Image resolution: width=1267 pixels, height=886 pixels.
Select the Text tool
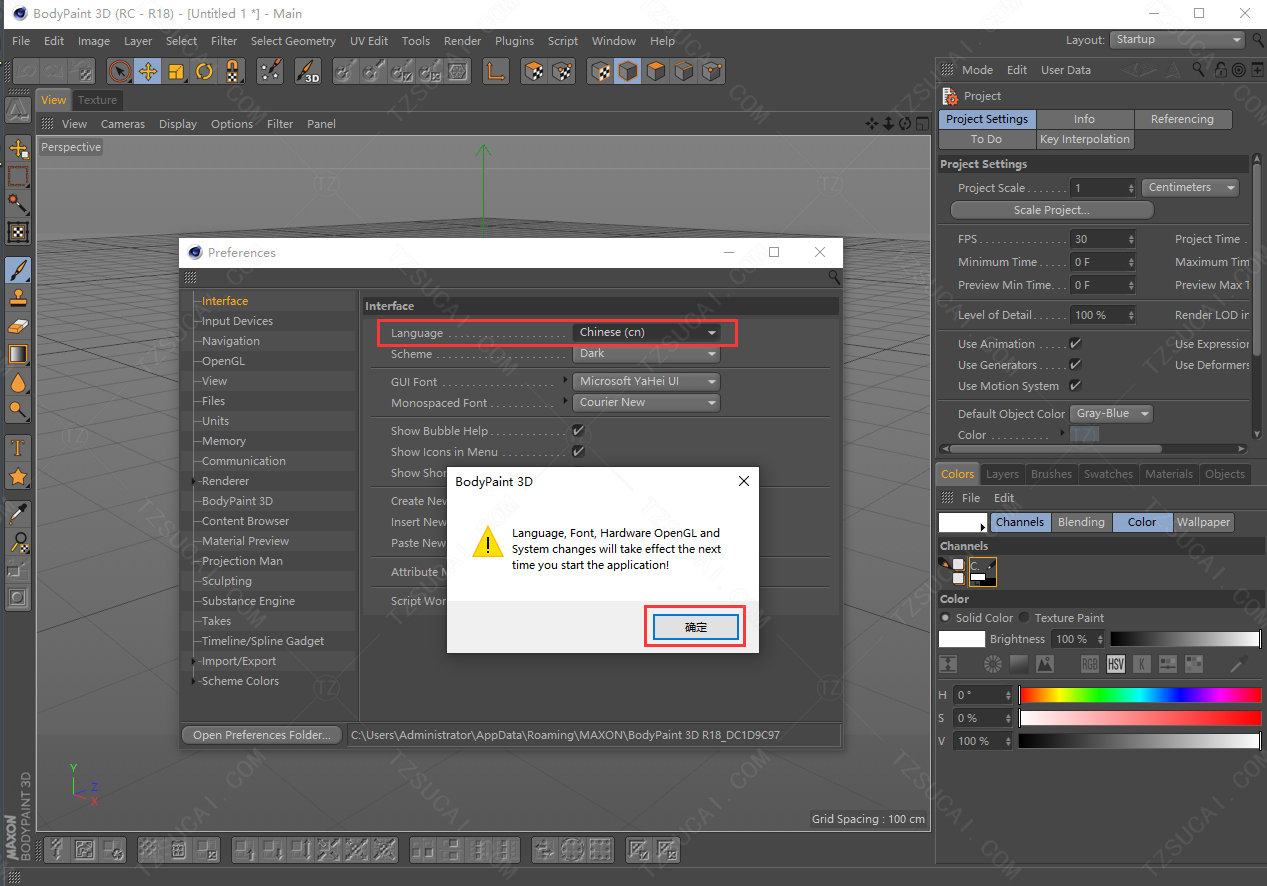18,447
